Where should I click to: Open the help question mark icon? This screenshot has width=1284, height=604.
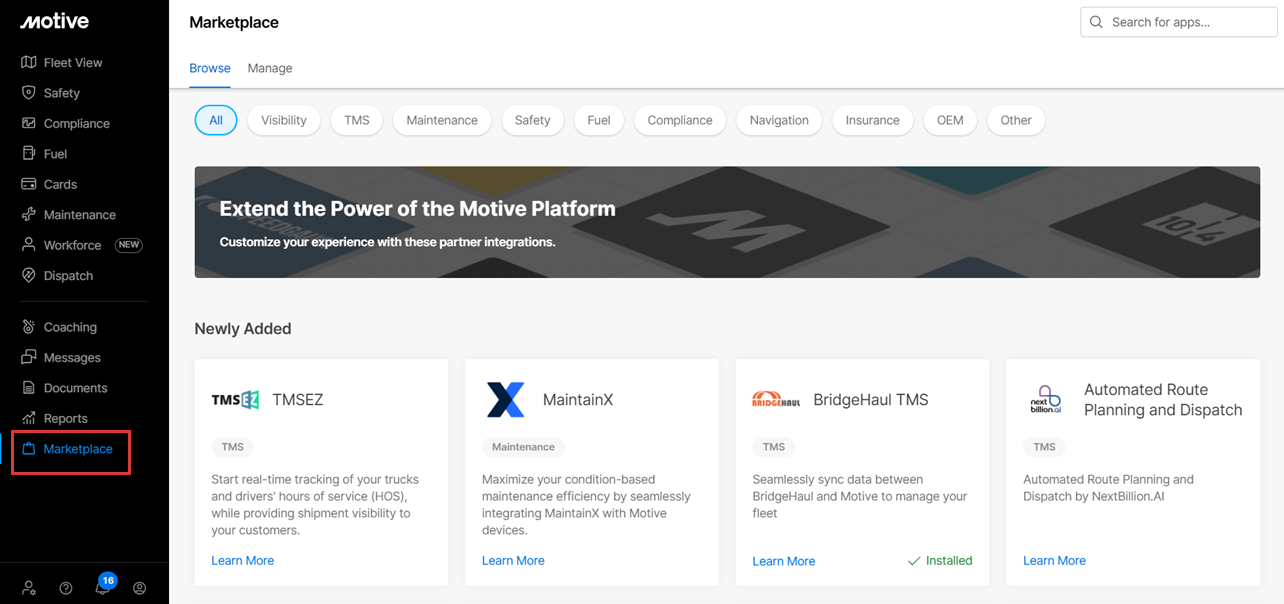tap(66, 588)
